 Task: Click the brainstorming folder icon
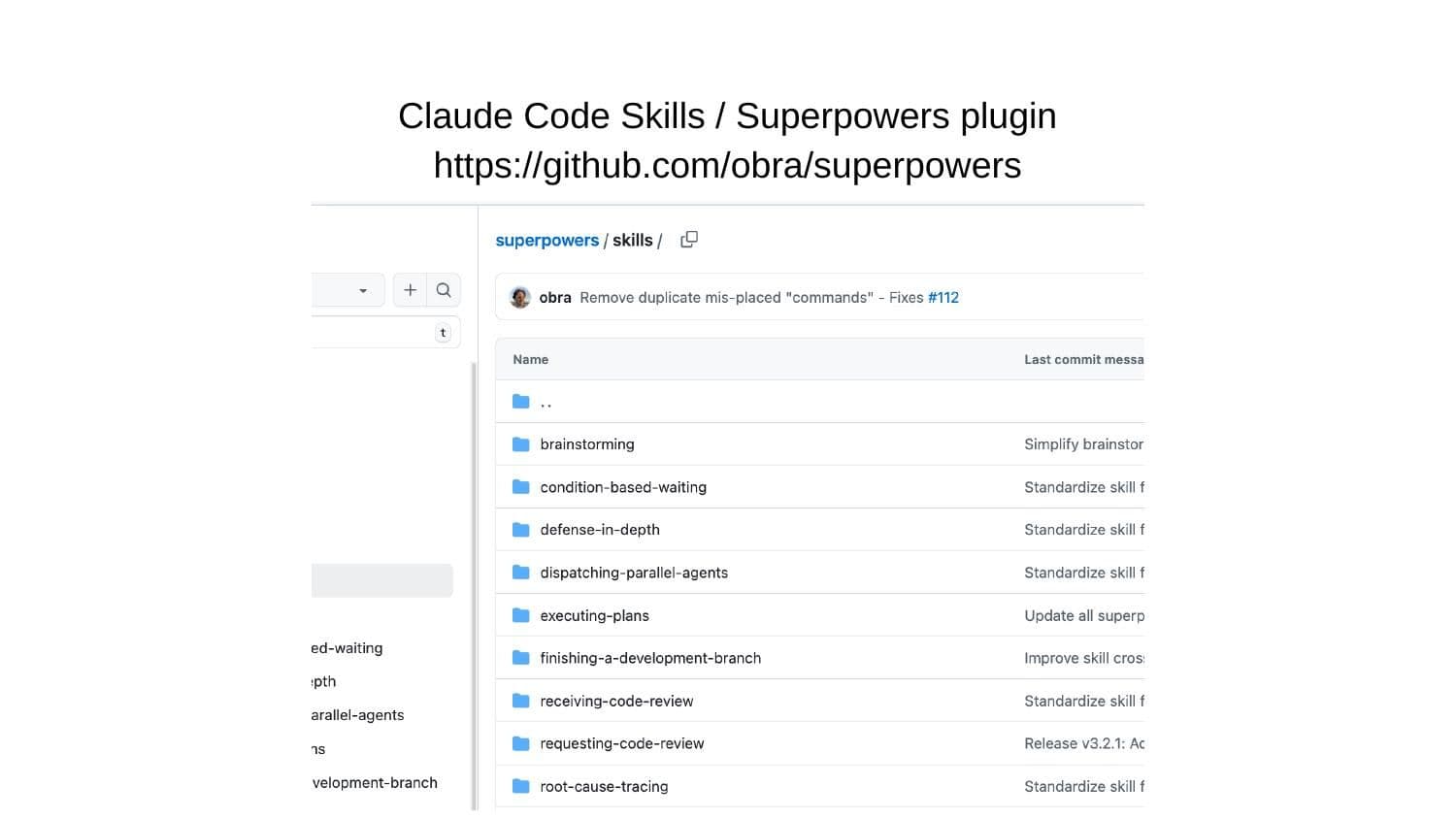[x=521, y=444]
